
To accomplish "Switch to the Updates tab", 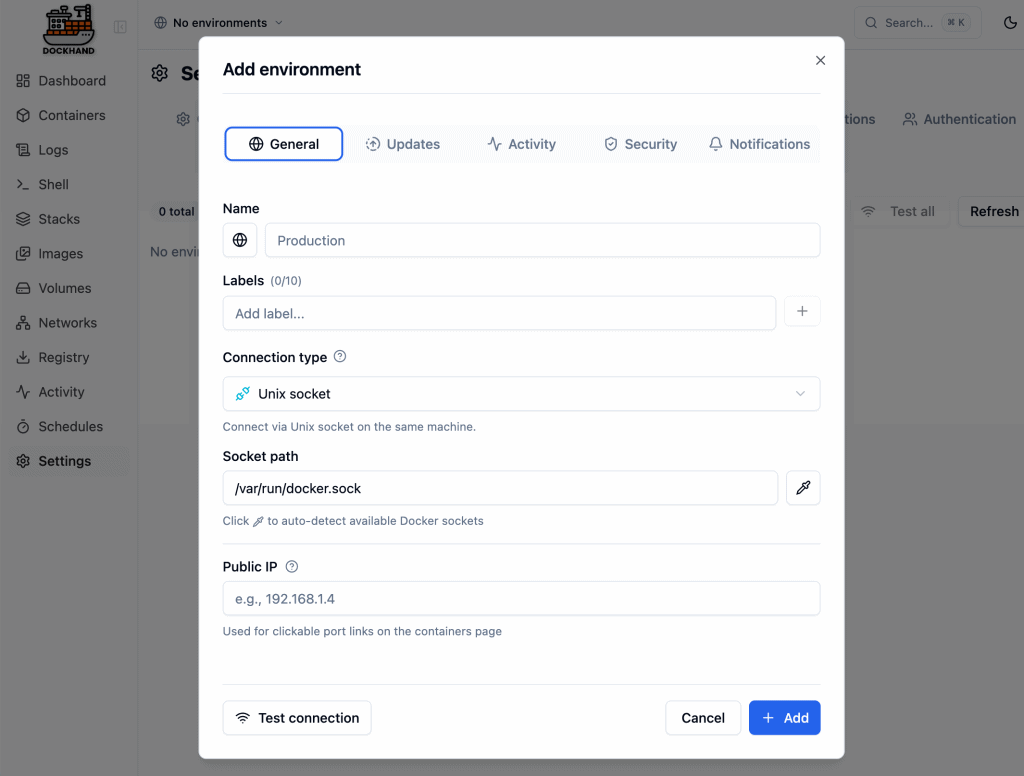I will click(403, 144).
